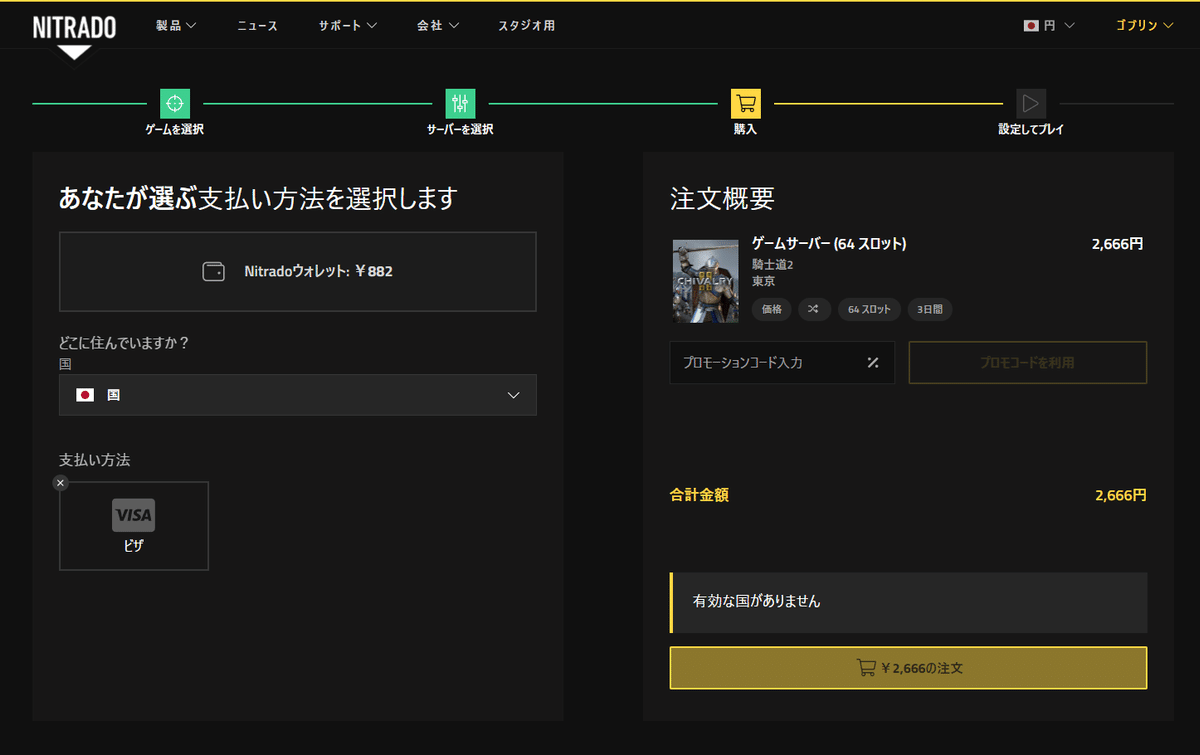Click the 合計金額 label

coord(699,494)
